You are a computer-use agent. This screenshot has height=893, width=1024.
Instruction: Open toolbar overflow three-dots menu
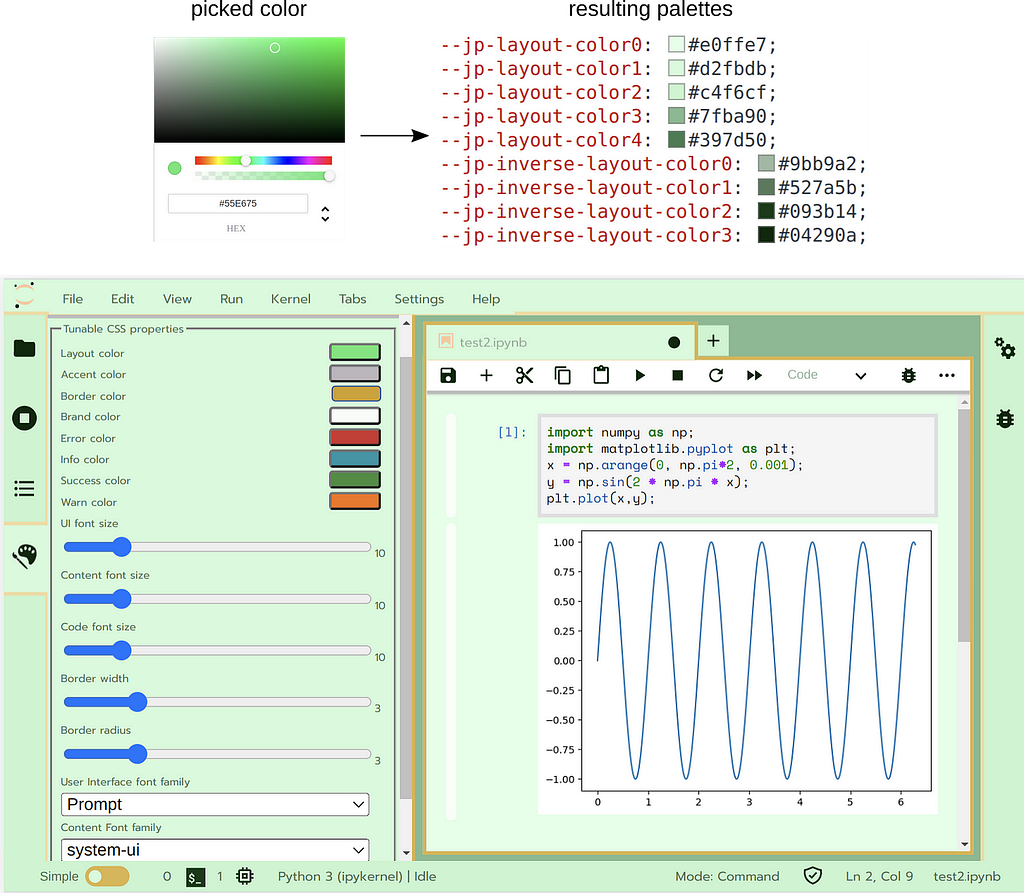click(946, 375)
